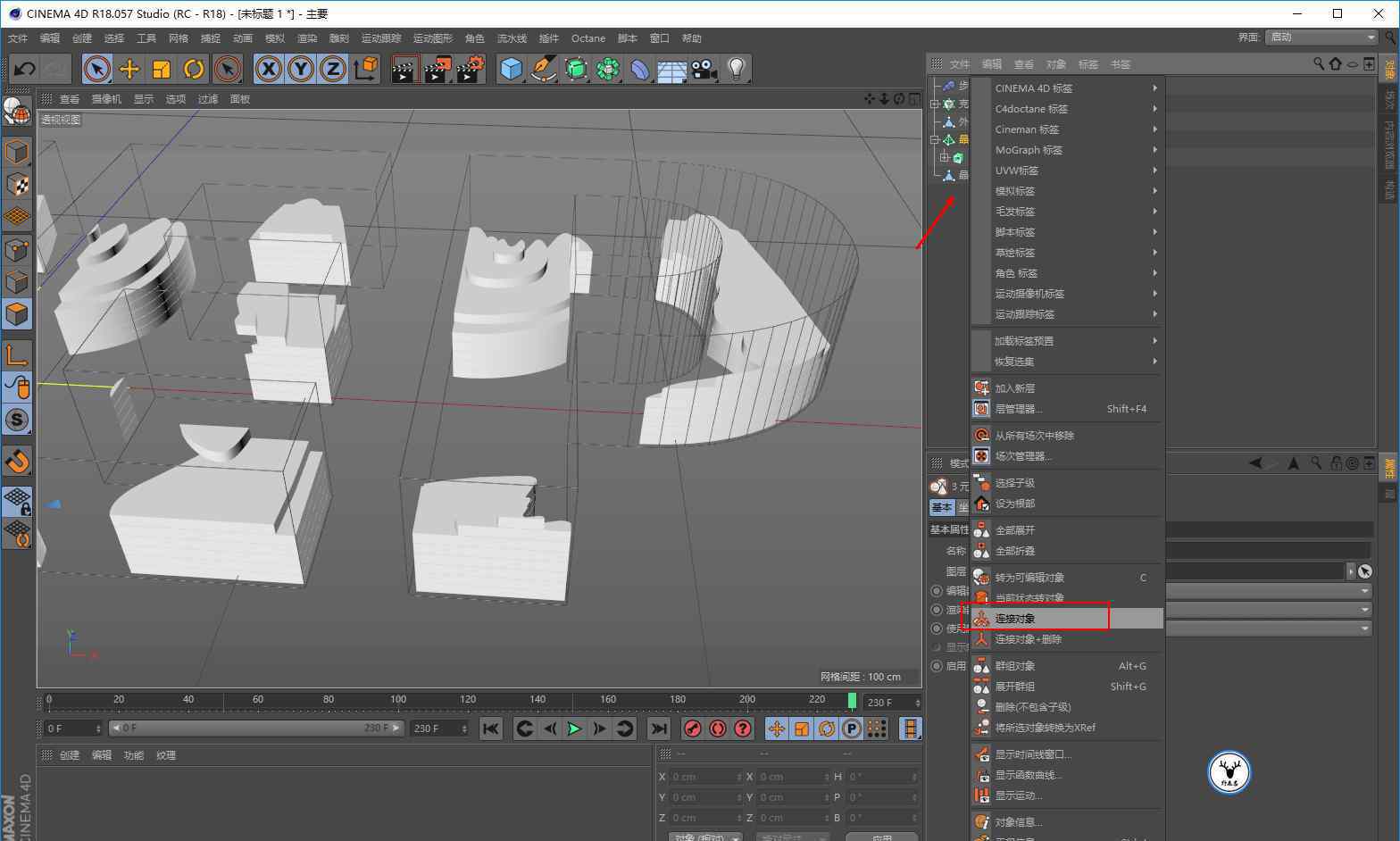Jump to the end of the animation
The image size is (1400, 841).
coord(658,729)
